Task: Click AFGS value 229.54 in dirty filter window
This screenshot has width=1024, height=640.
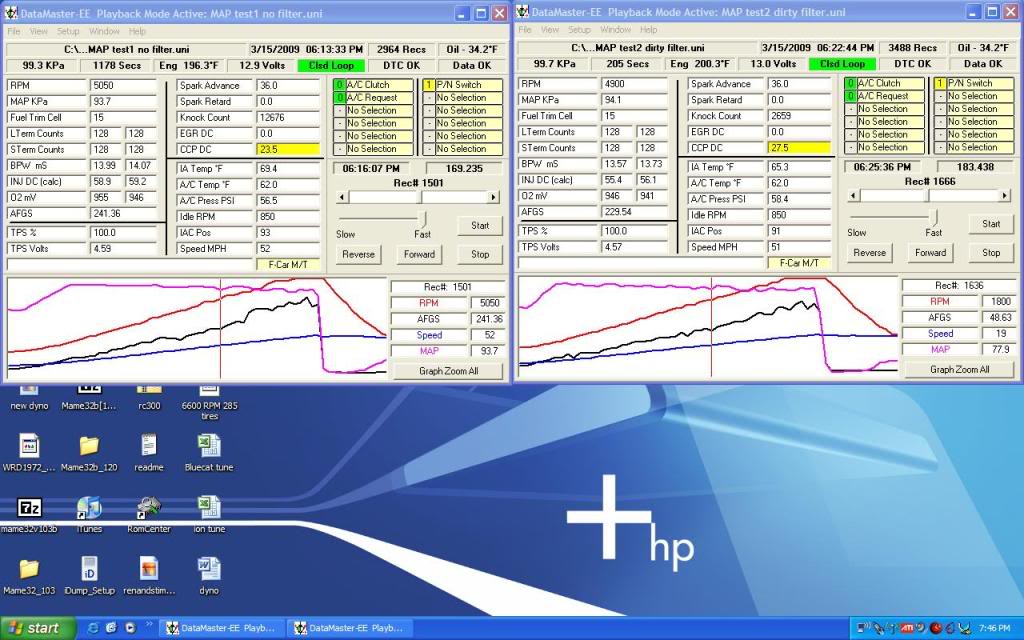Action: coord(633,212)
